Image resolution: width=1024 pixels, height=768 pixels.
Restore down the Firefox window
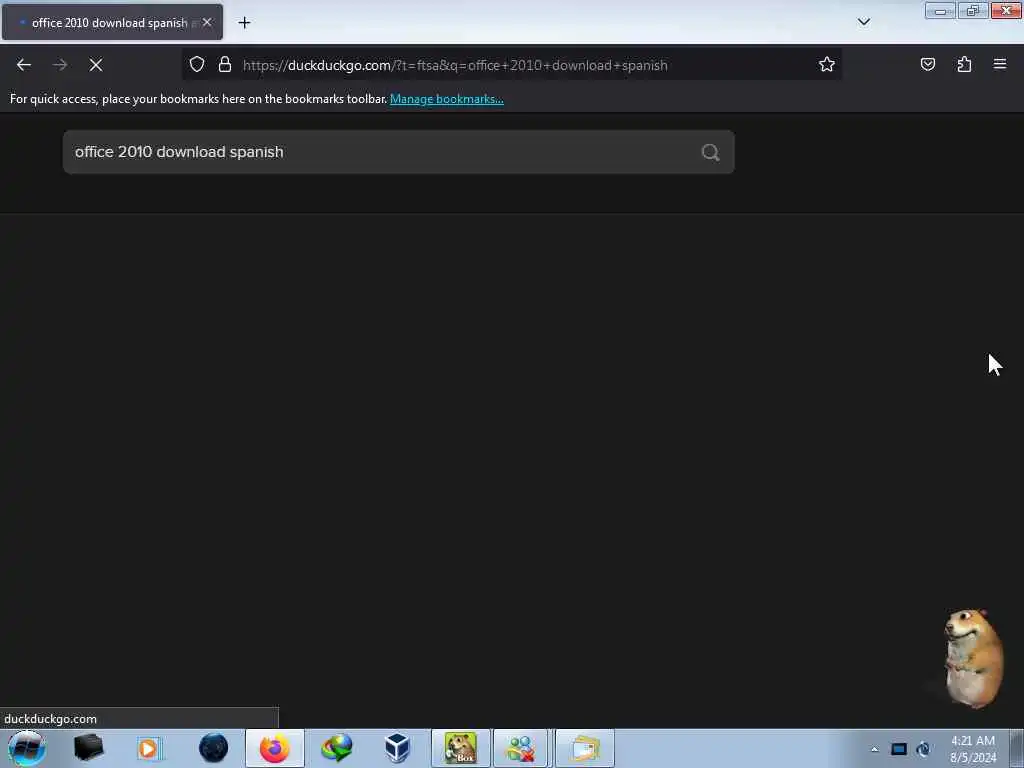pos(972,11)
